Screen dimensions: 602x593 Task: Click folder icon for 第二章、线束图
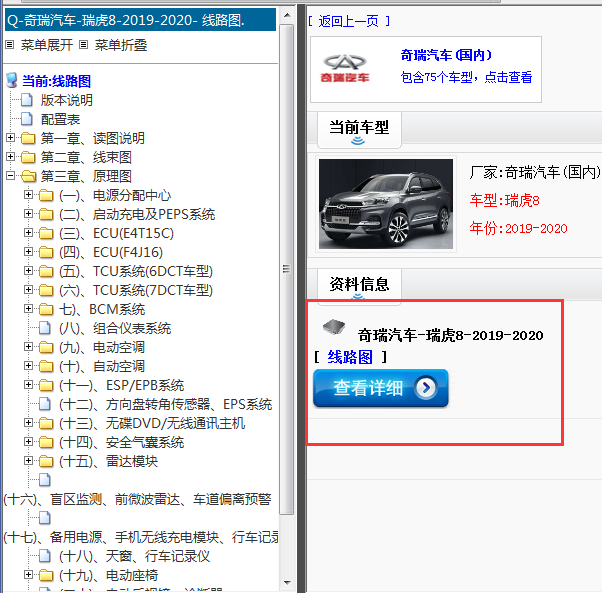(28, 157)
